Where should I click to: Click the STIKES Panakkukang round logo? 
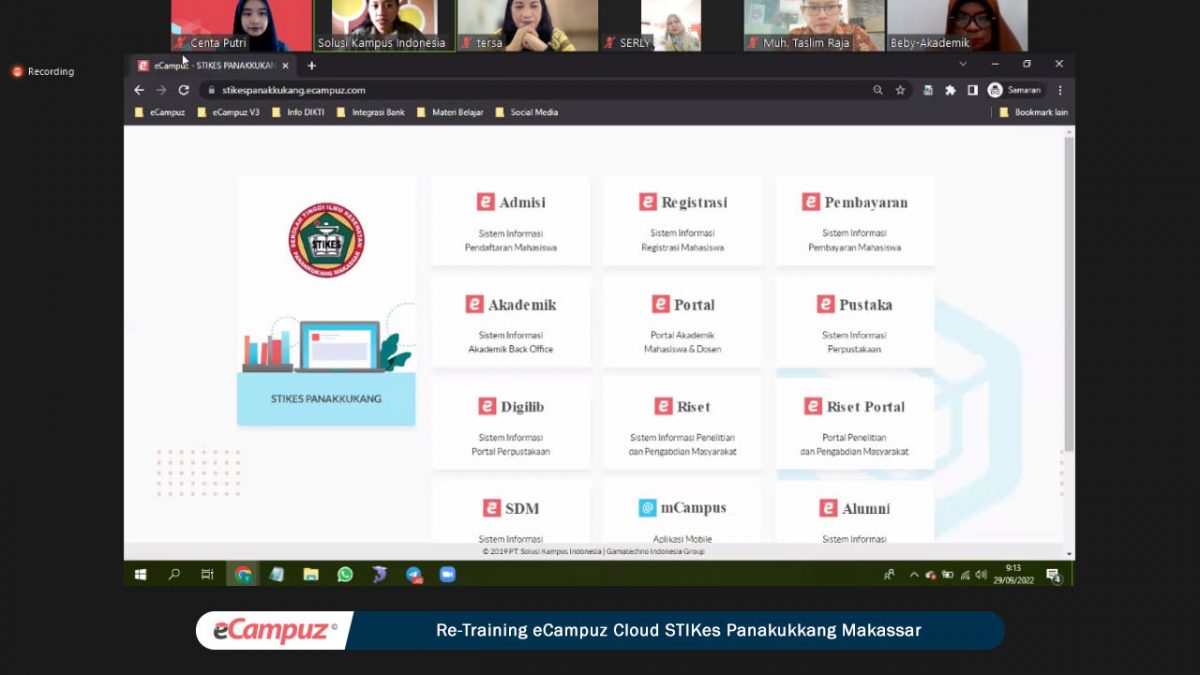327,240
